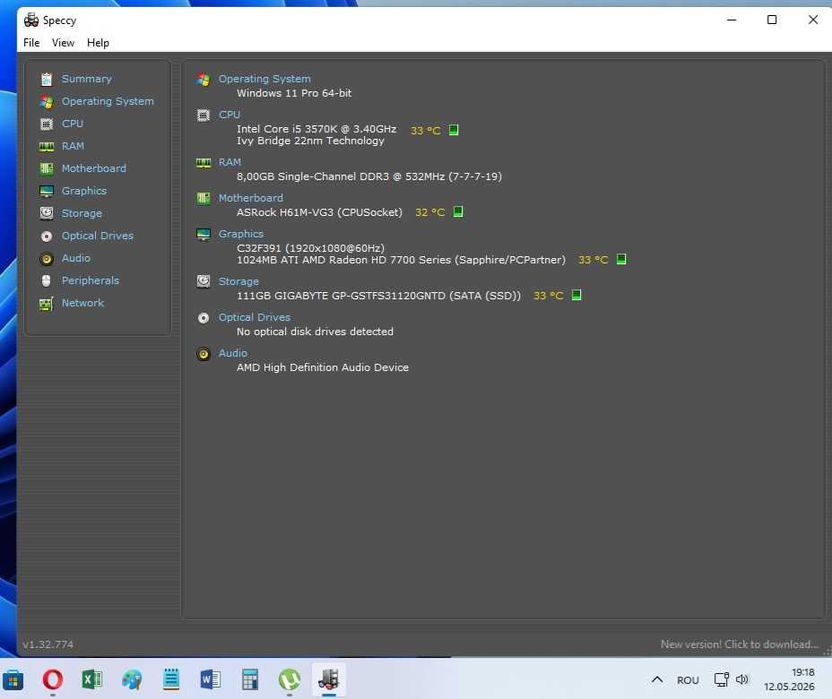Click 'ASRock H61M-VG3 (CPUSocket)' text
The width and height of the screenshot is (832, 699).
[x=319, y=212]
